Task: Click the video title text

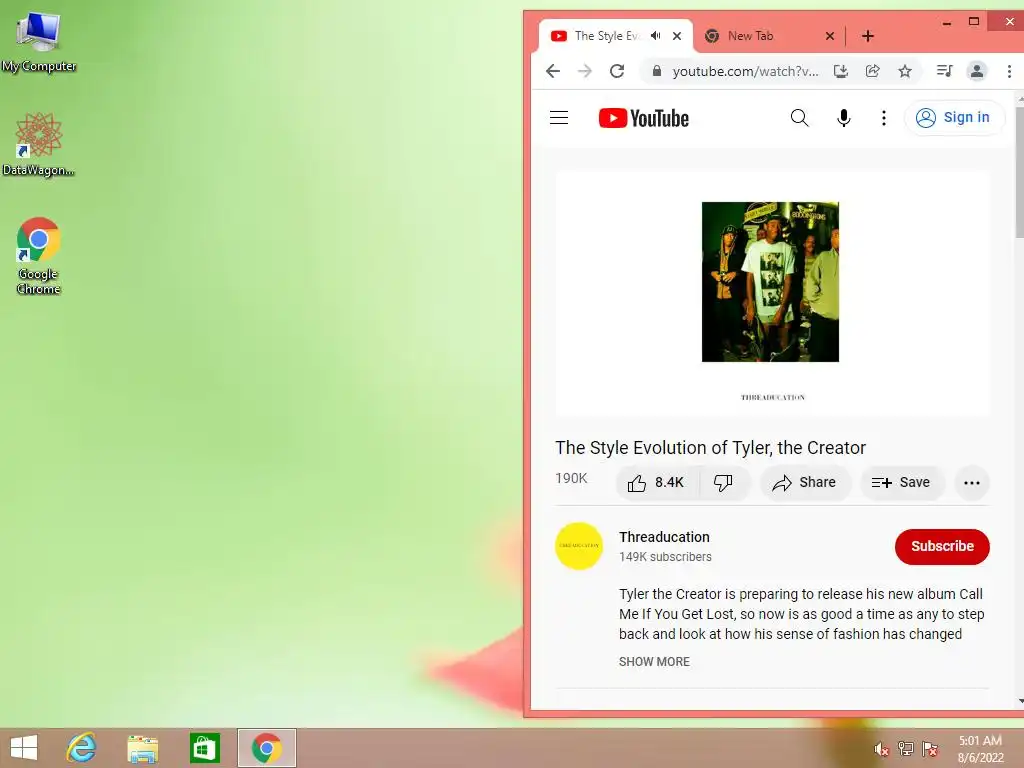Action: pos(711,447)
